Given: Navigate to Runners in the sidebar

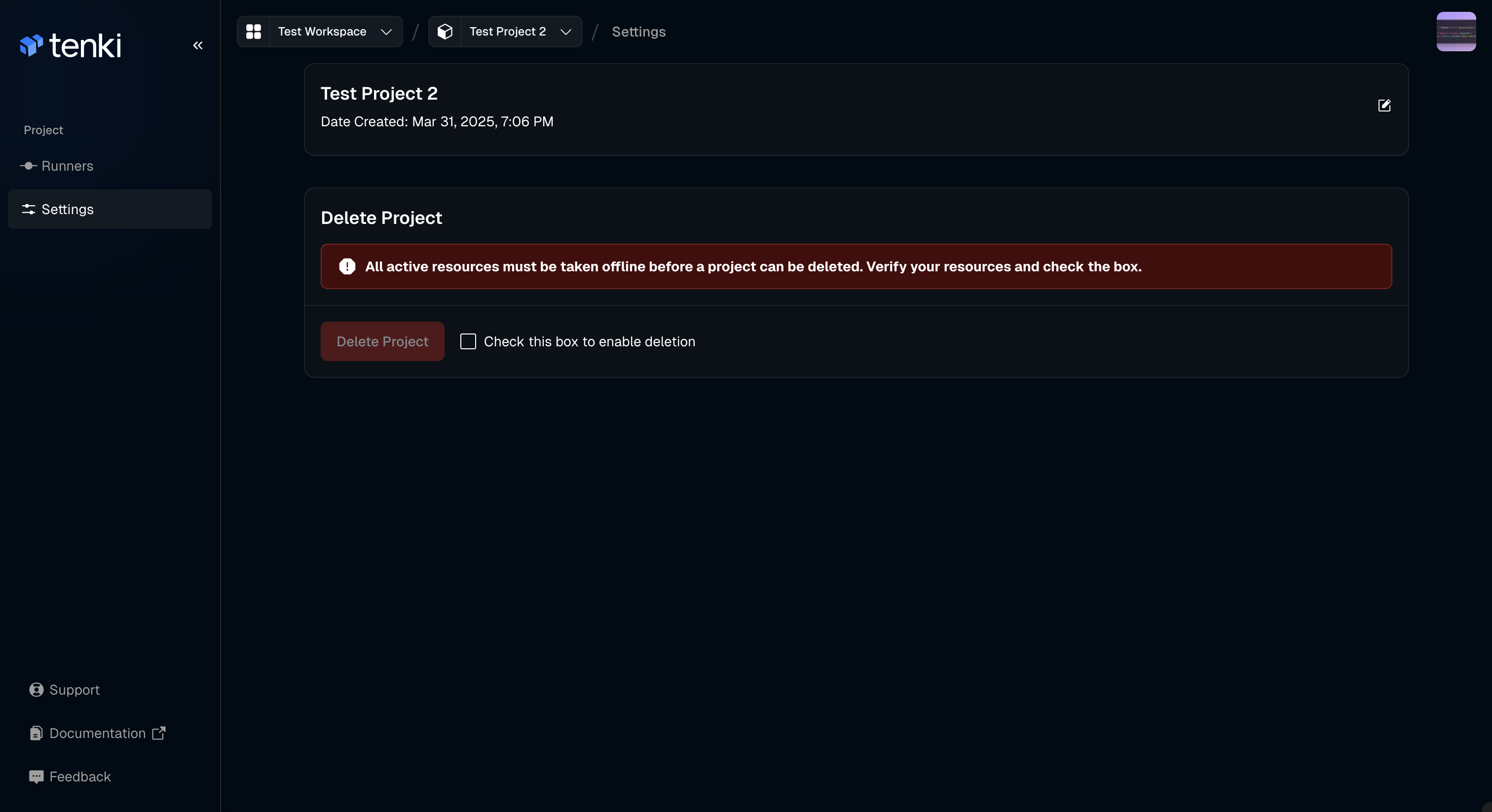Looking at the screenshot, I should [67, 166].
